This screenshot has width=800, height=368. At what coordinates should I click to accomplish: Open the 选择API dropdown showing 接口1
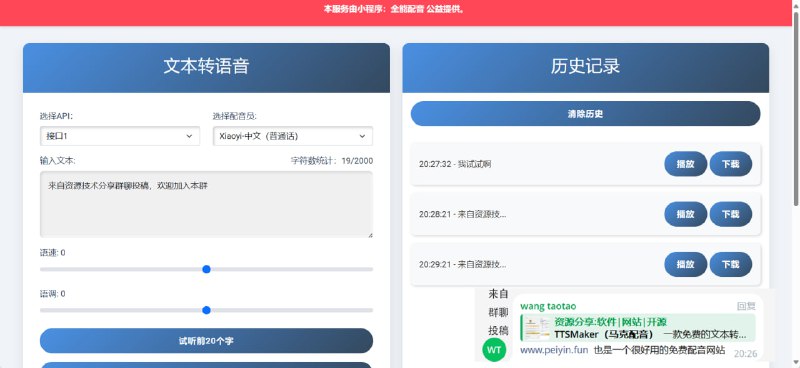click(x=120, y=136)
